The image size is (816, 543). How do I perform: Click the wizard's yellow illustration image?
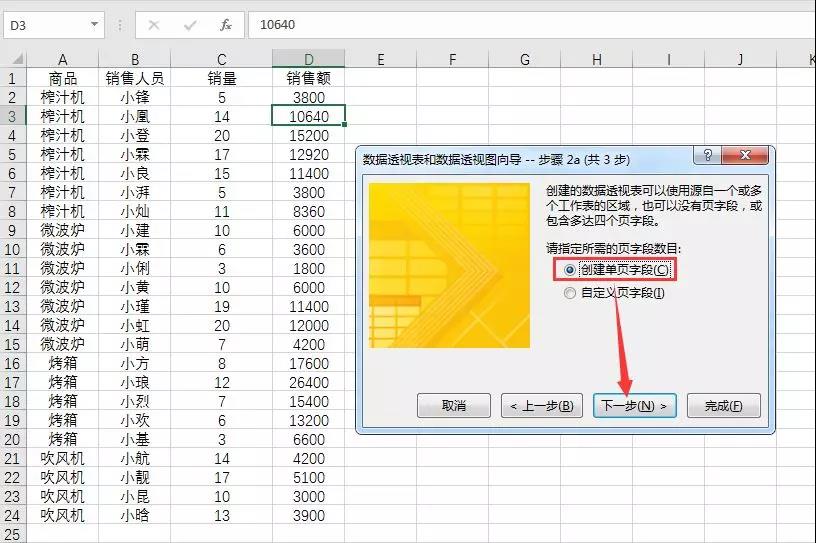[449, 265]
